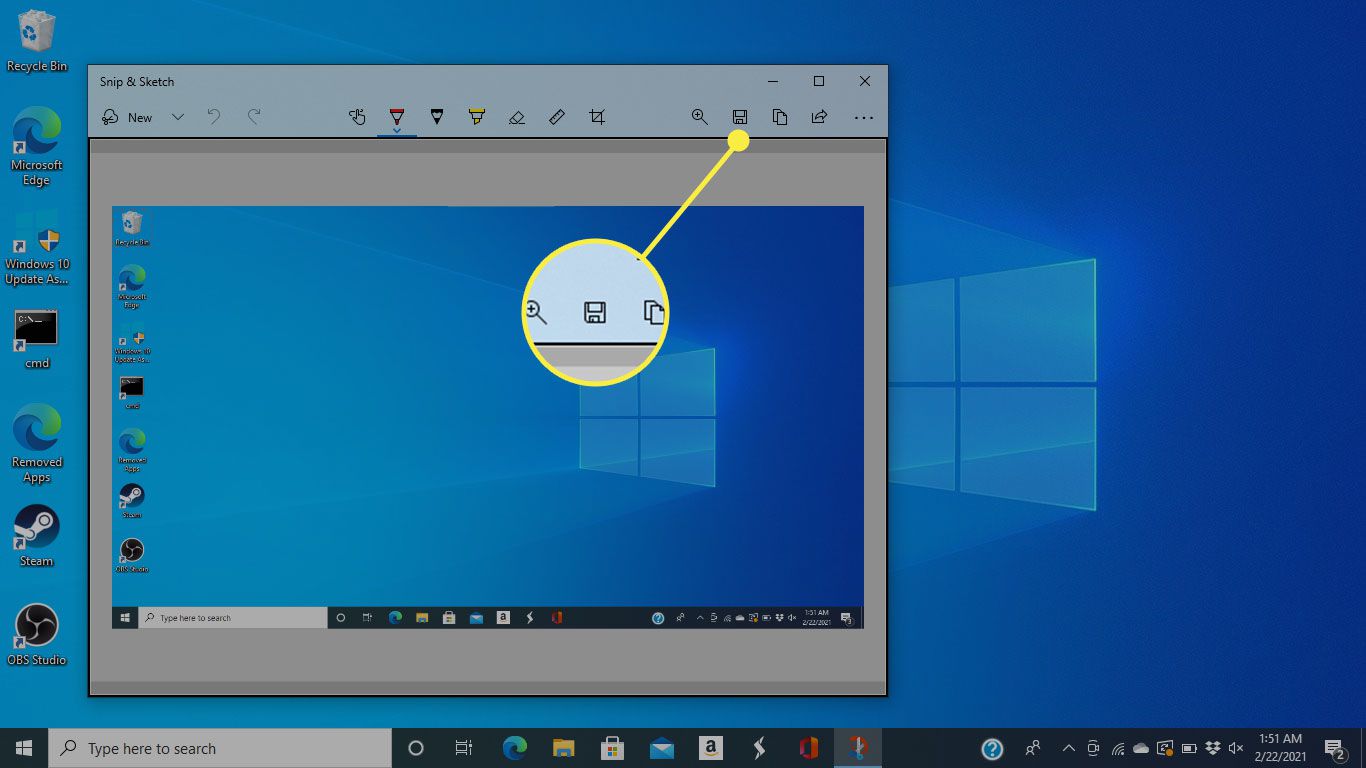Open Microsoft Store from the taskbar
This screenshot has width=1366, height=768.
[x=613, y=748]
